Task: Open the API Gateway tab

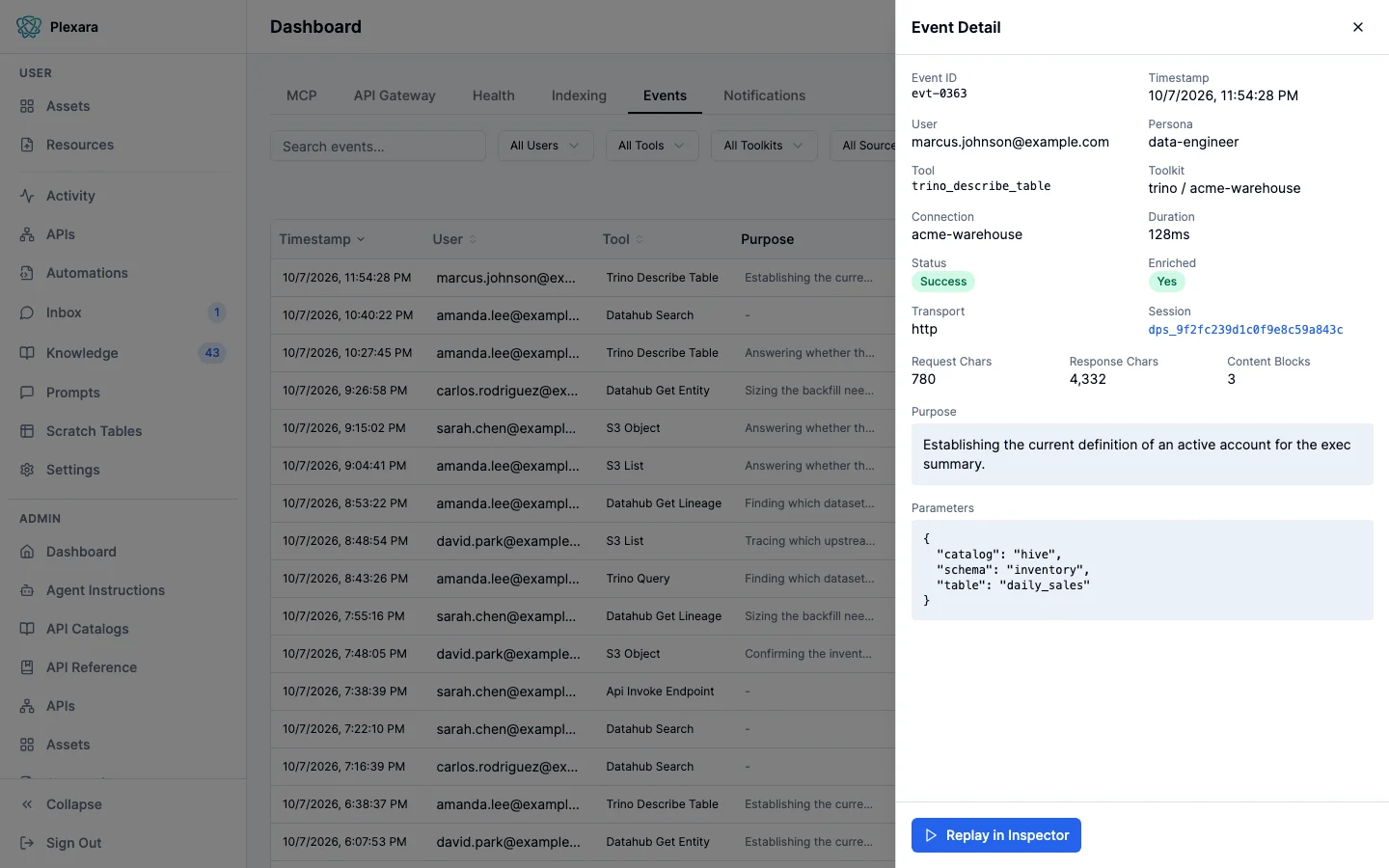Action: click(x=395, y=95)
